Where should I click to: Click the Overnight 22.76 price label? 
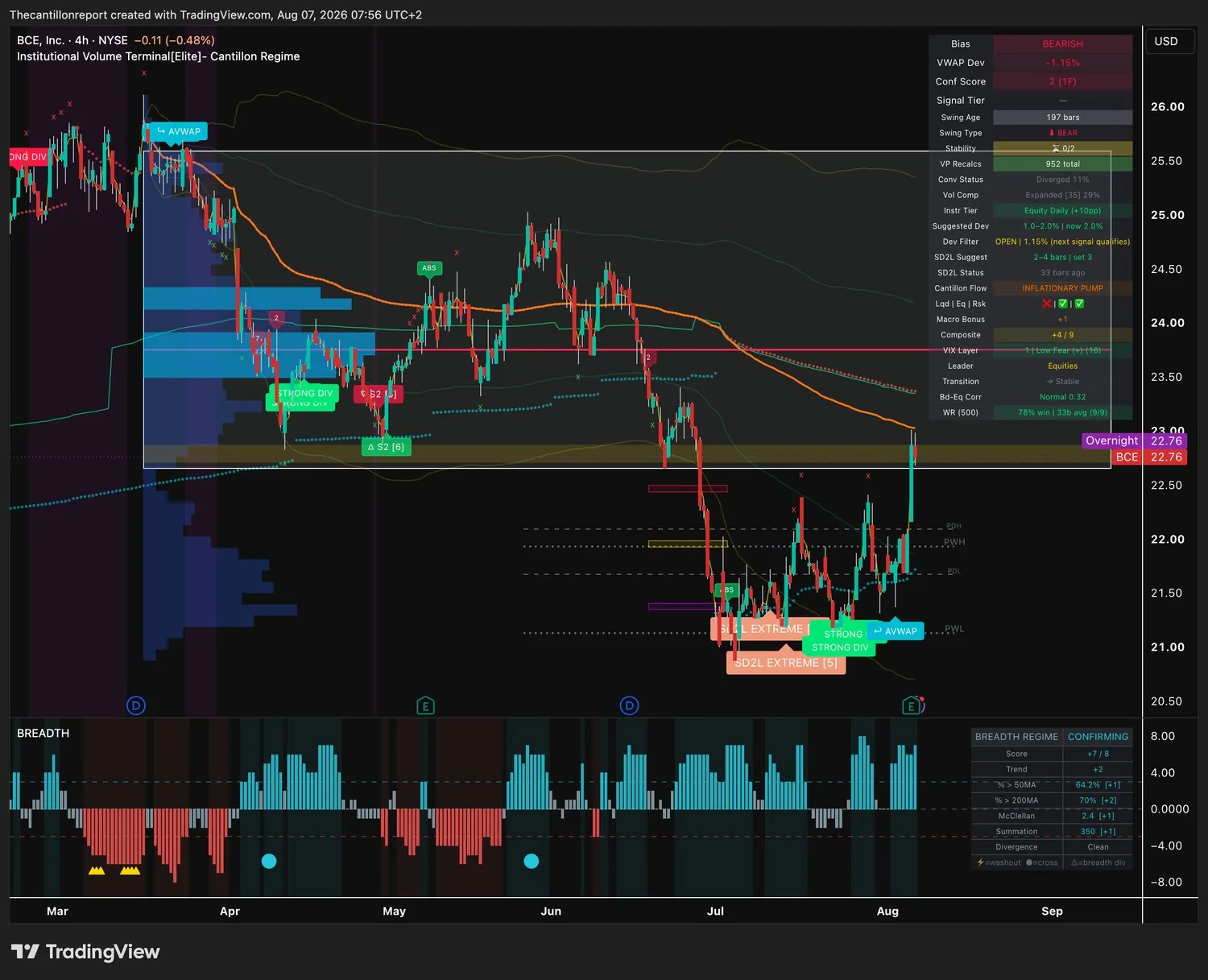pyautogui.click(x=1135, y=440)
